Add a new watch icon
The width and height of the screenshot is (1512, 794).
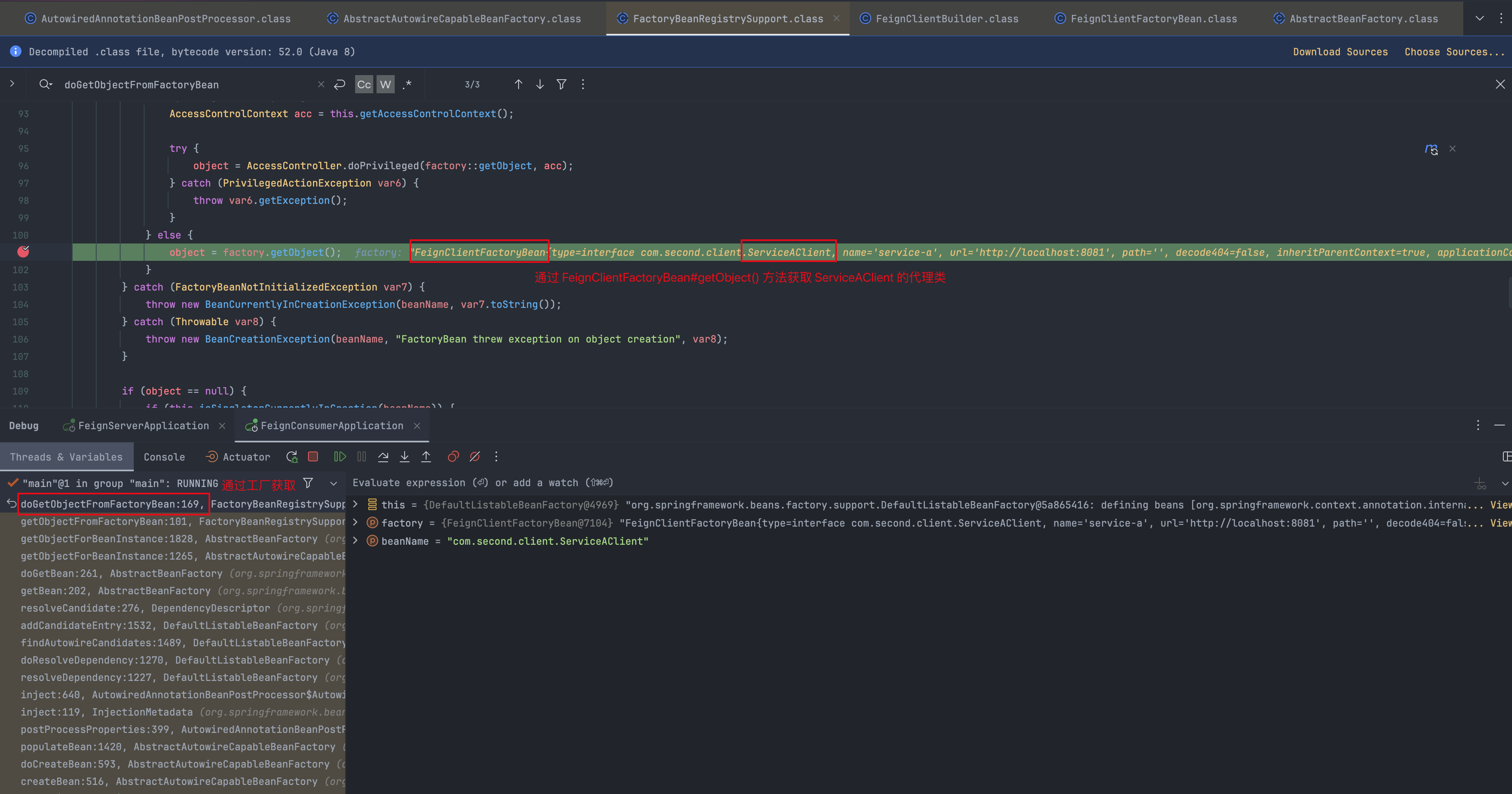point(1480,484)
